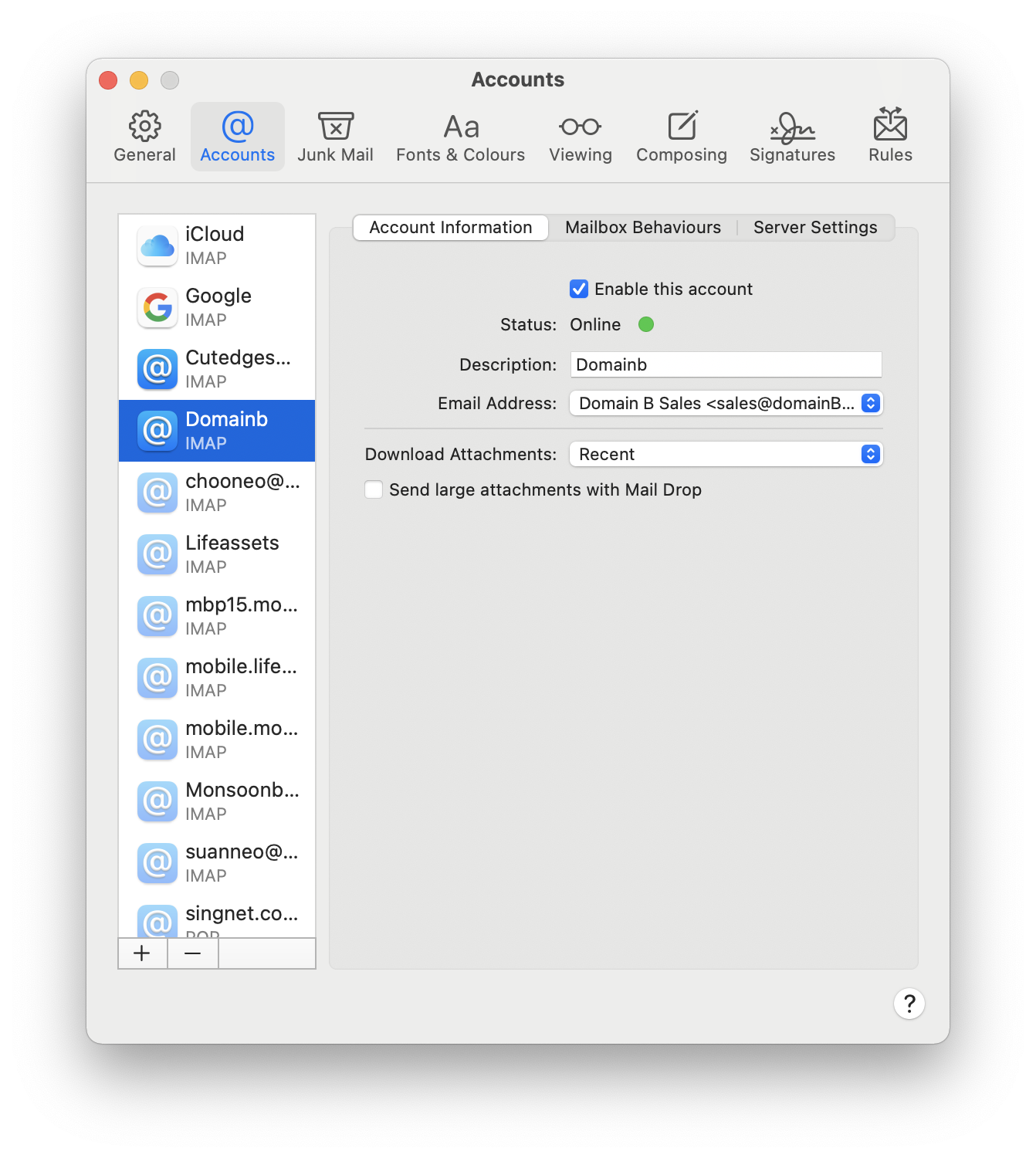Open Download Attachments dropdown
Viewport: 1036px width, 1158px height.
726,454
